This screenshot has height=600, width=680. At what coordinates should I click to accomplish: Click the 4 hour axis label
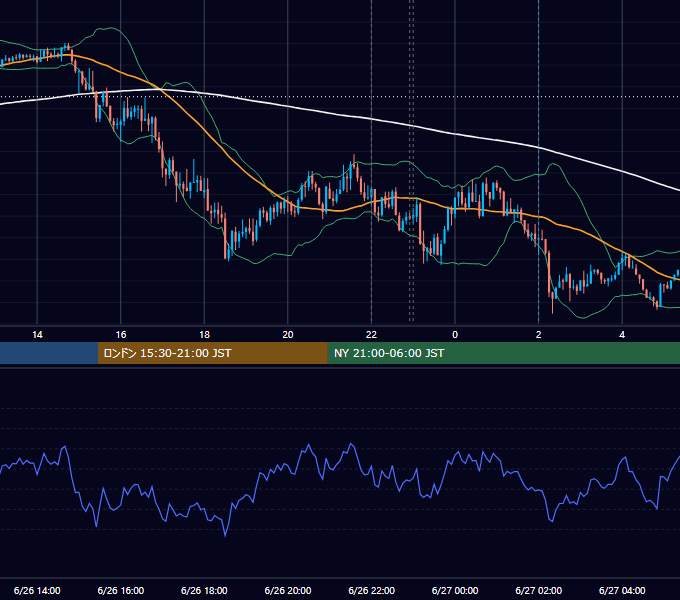pyautogui.click(x=622, y=335)
